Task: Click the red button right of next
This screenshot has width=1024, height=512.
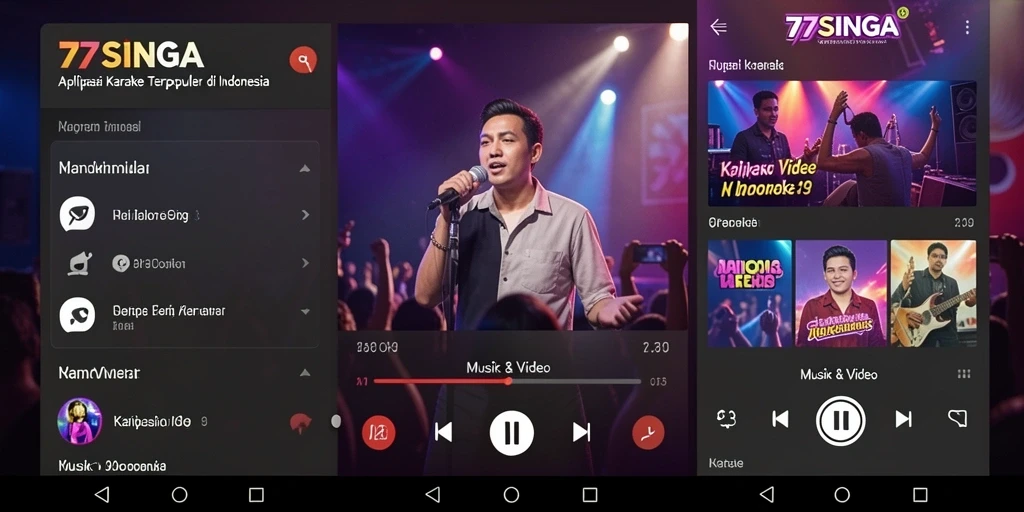Action: tap(648, 432)
